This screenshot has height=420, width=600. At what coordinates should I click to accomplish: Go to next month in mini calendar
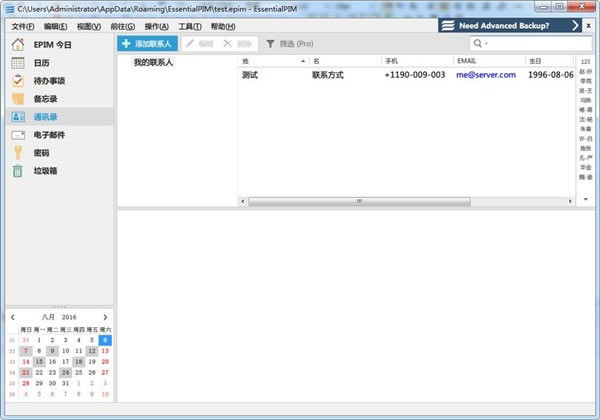[105, 317]
